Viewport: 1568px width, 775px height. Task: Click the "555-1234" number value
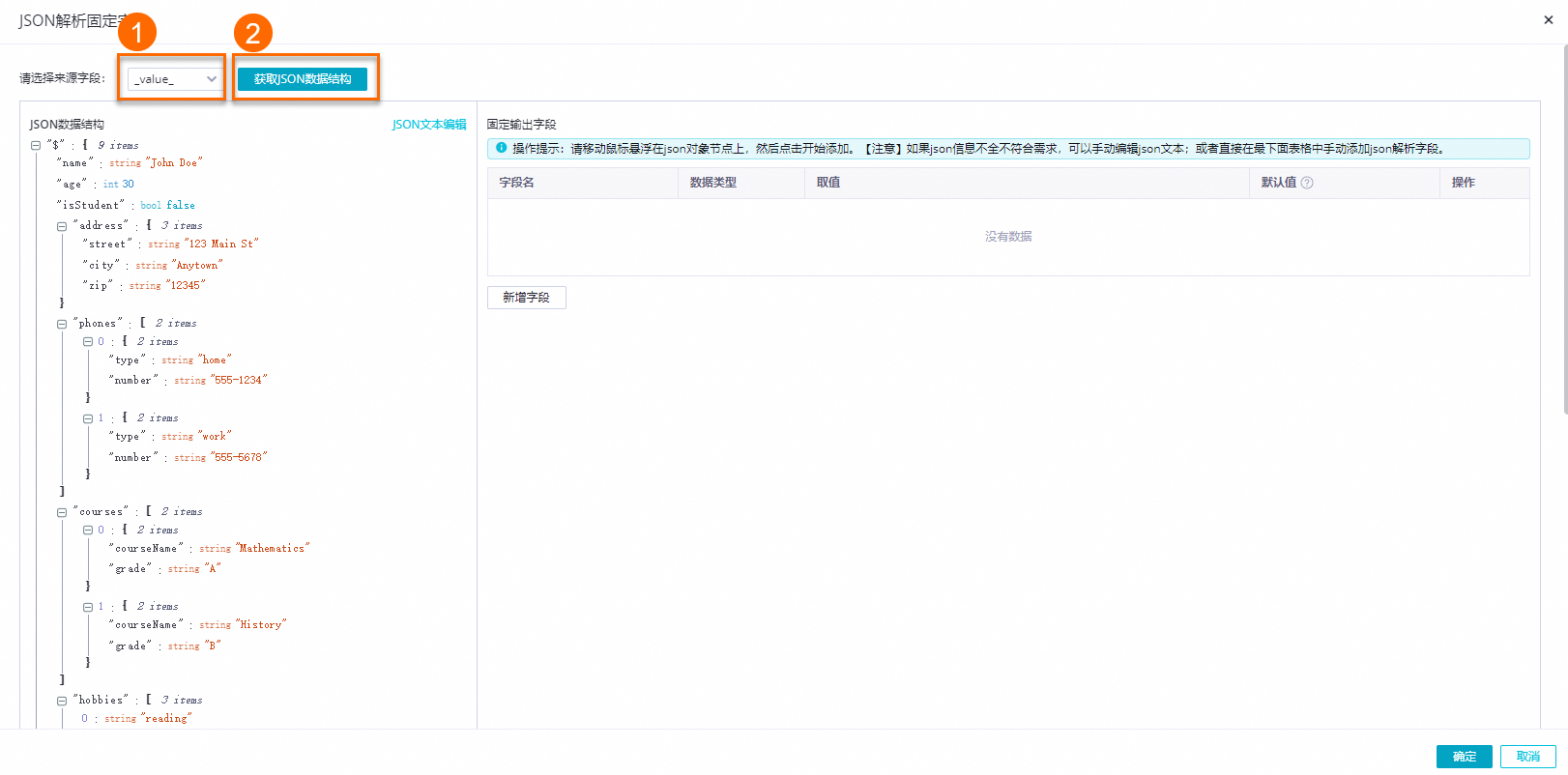(239, 381)
